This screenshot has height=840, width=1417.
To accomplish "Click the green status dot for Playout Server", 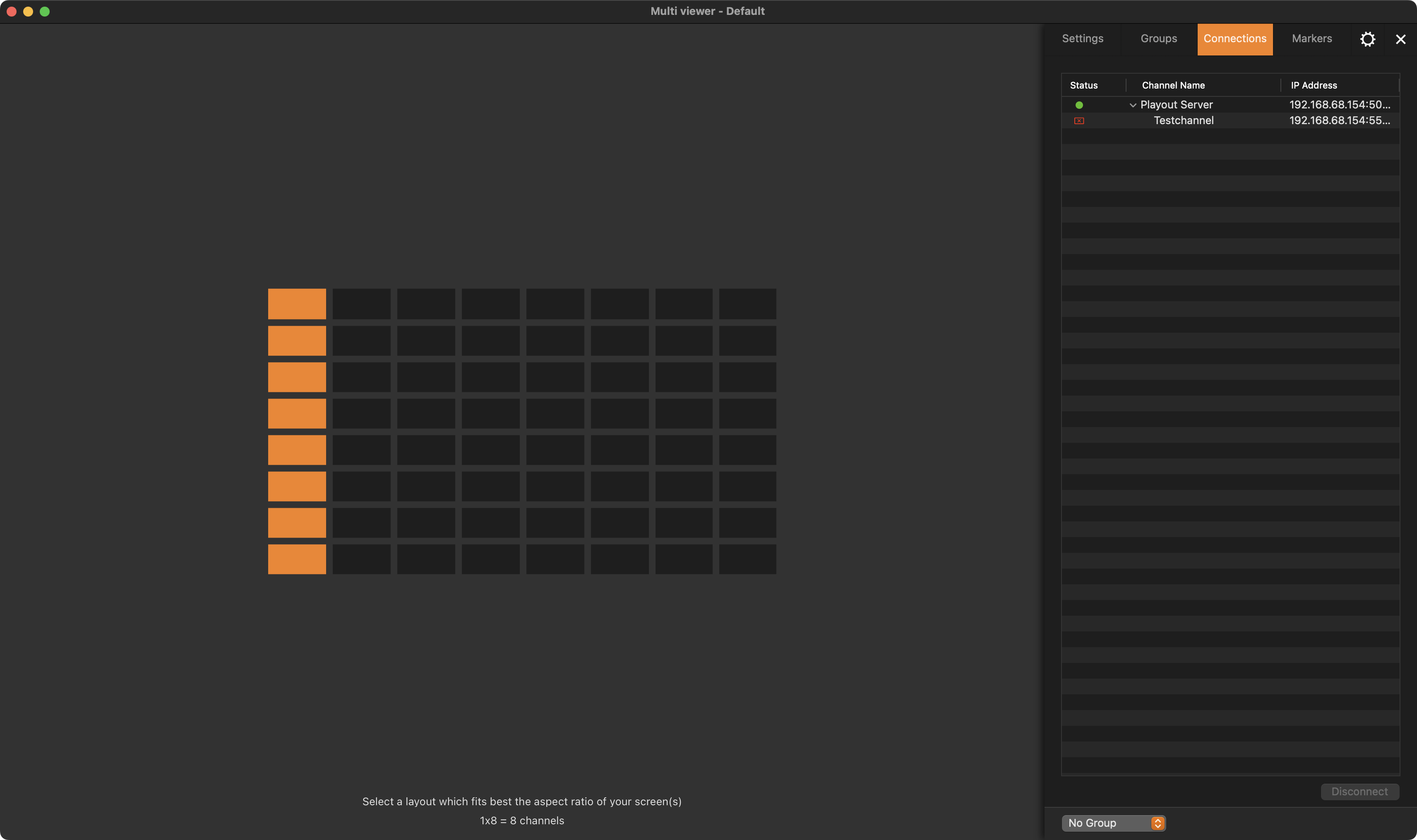I will point(1078,105).
